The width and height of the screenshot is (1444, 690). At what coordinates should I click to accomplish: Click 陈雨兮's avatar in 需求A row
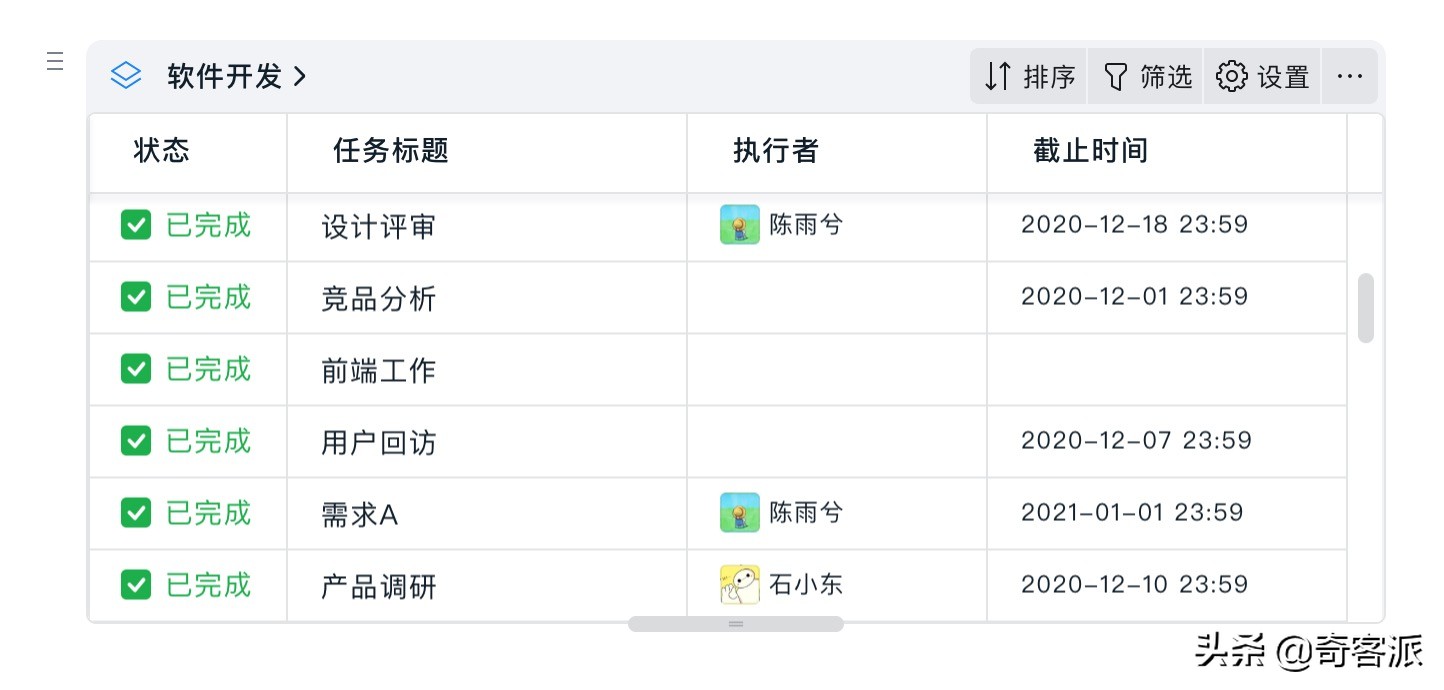(x=740, y=513)
